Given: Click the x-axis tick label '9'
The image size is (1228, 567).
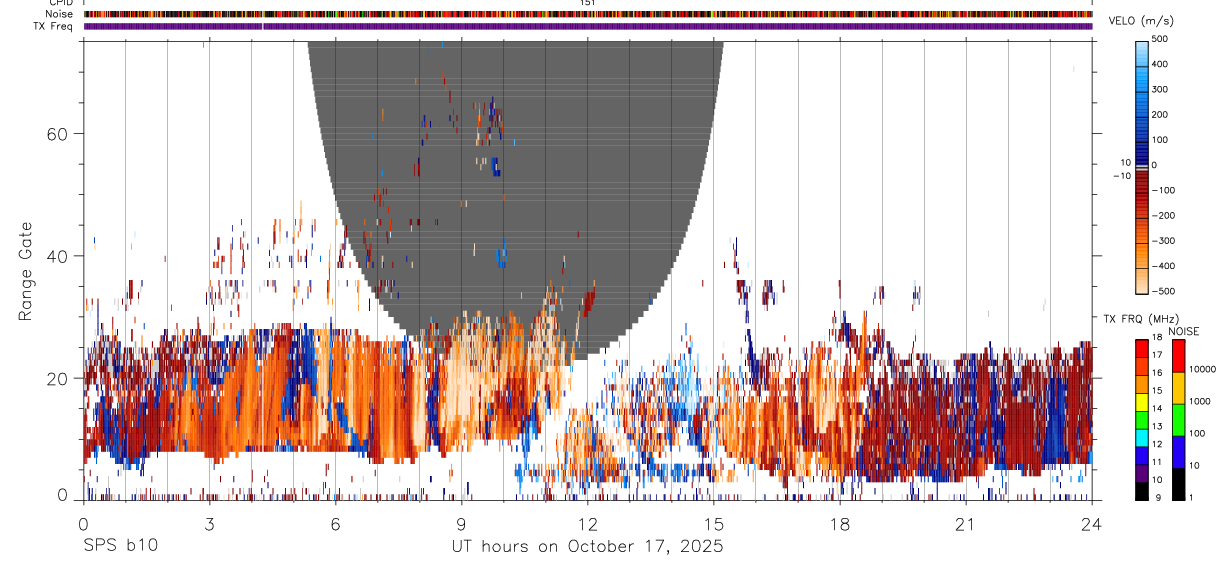Looking at the screenshot, I should click(x=461, y=524).
